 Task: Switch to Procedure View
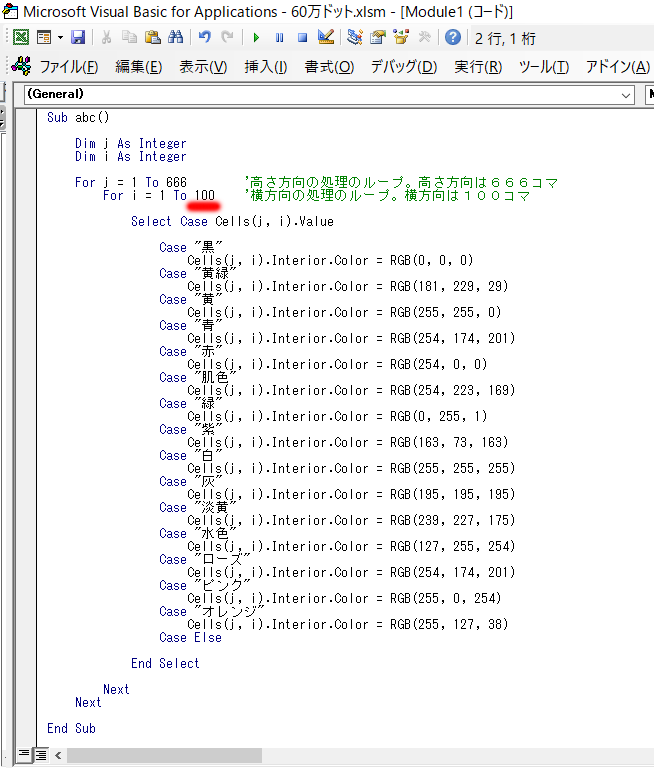pos(24,754)
